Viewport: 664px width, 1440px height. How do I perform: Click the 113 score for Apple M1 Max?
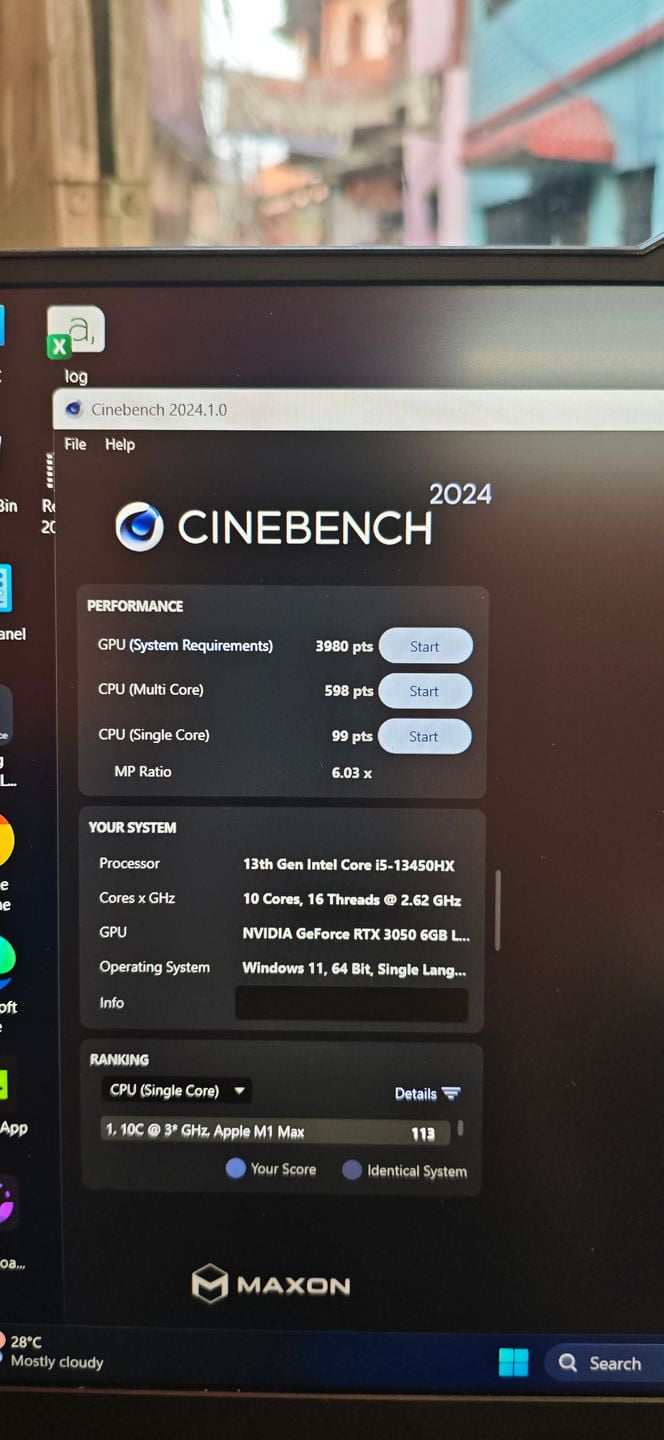[x=423, y=1134]
